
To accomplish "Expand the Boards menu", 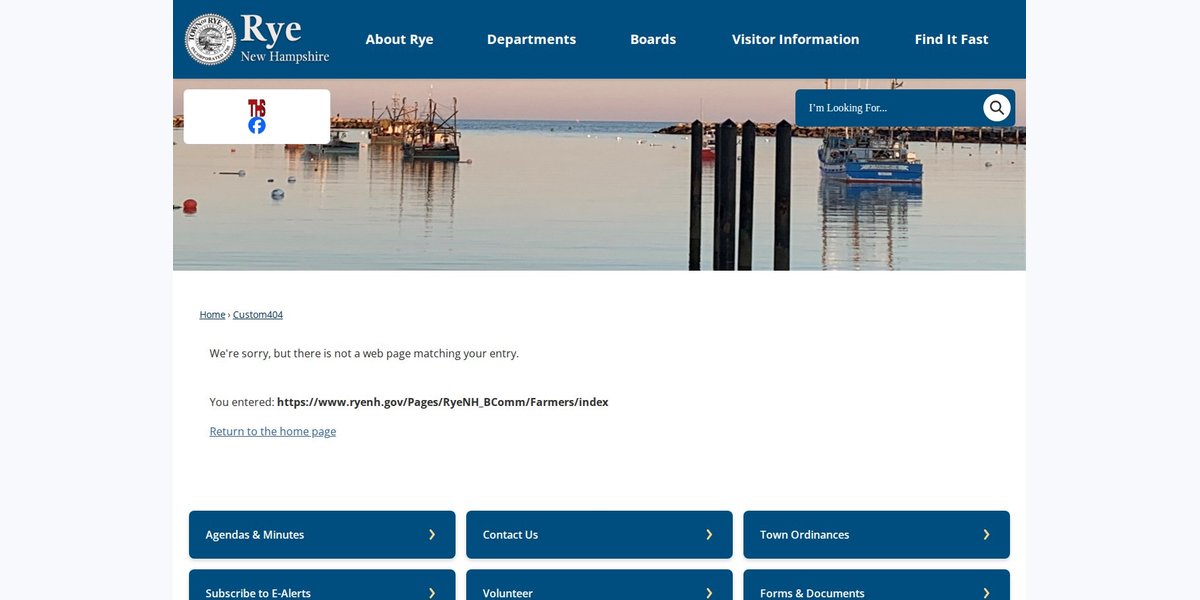I will point(653,39).
